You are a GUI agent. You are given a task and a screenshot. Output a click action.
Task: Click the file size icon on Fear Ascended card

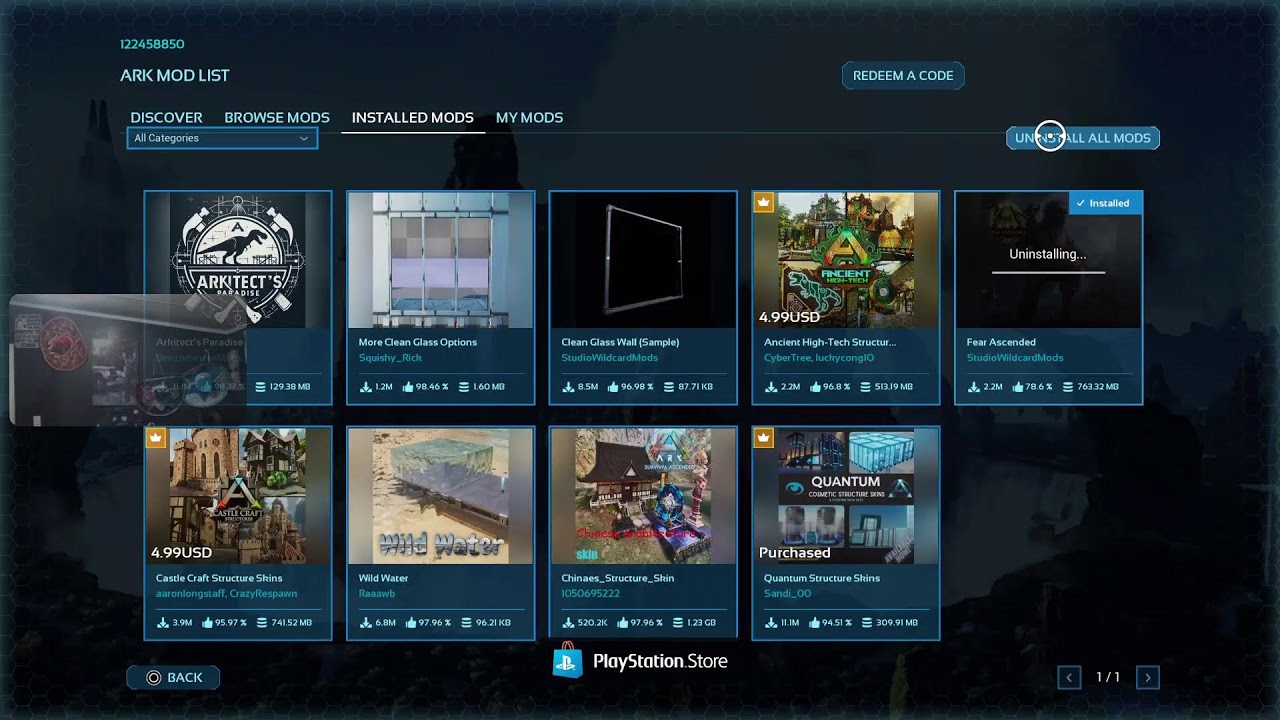1069,387
